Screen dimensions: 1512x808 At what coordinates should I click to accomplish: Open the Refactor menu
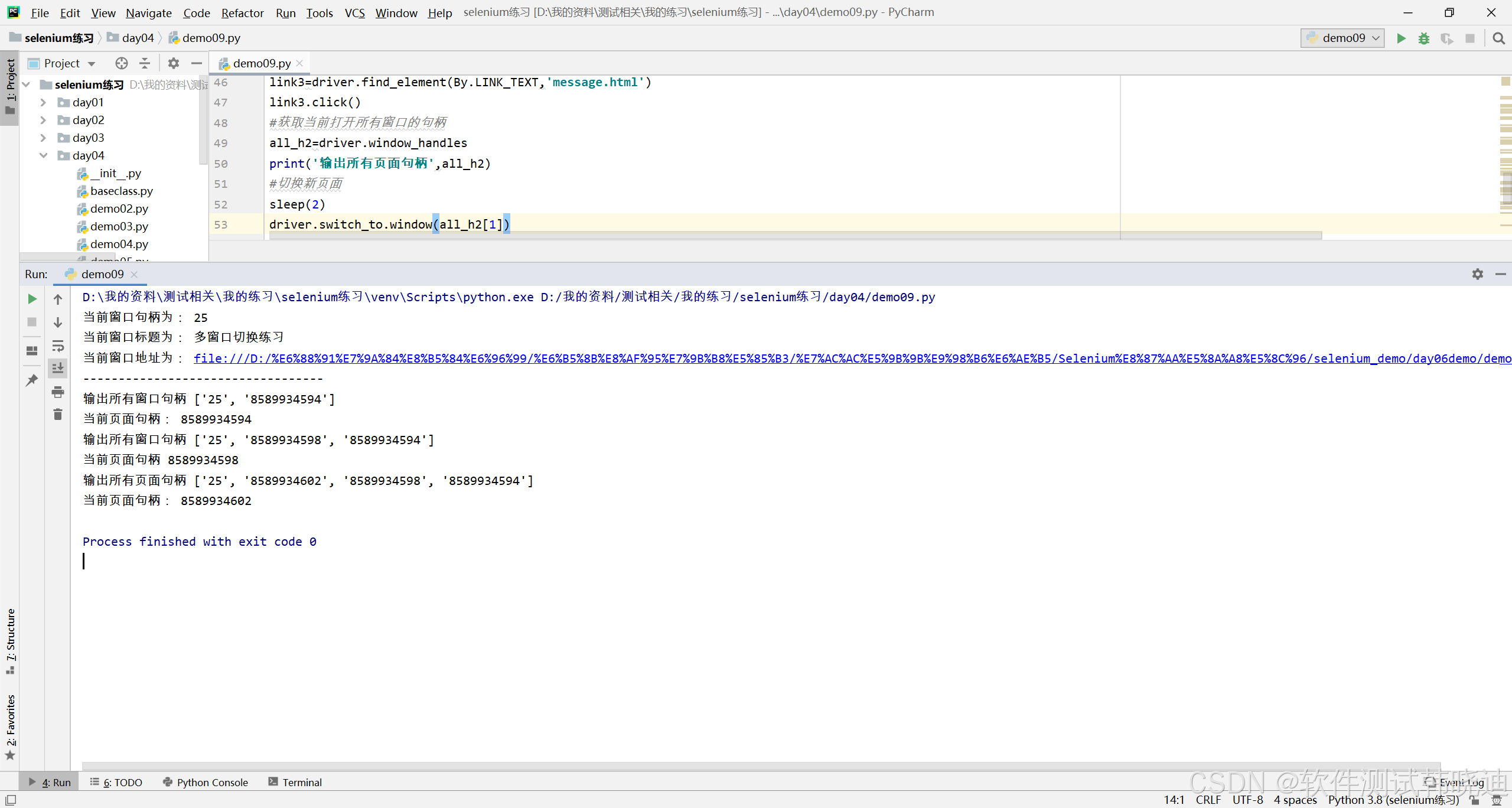pyautogui.click(x=242, y=12)
